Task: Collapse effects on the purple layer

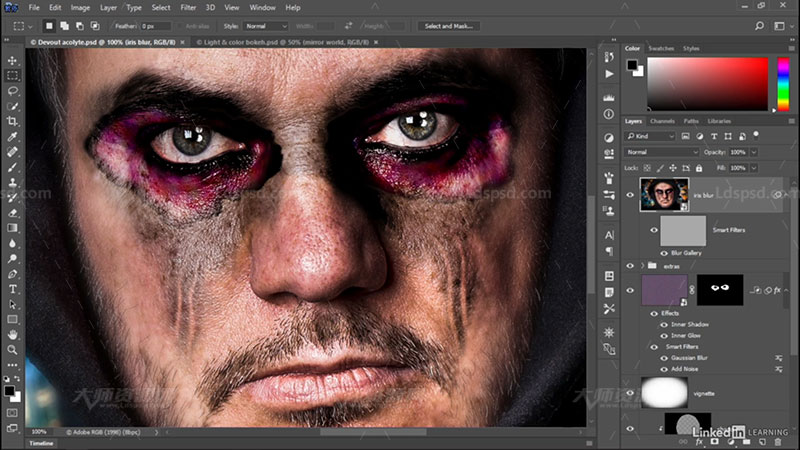Action: [786, 290]
